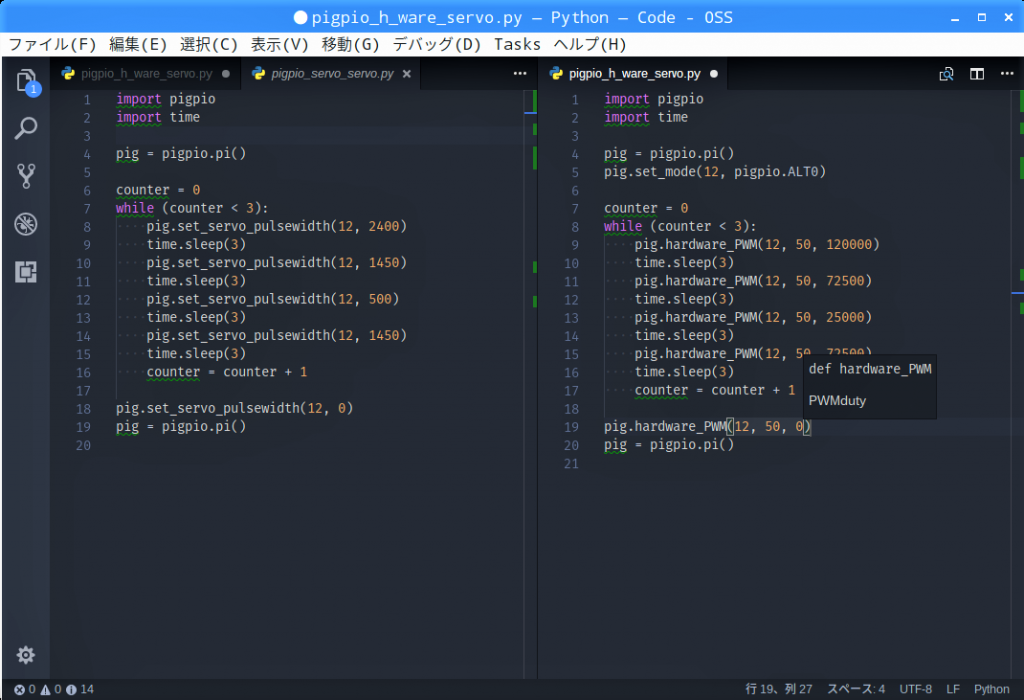Change the Python language mode in status bar
1024x700 pixels.
(991, 689)
